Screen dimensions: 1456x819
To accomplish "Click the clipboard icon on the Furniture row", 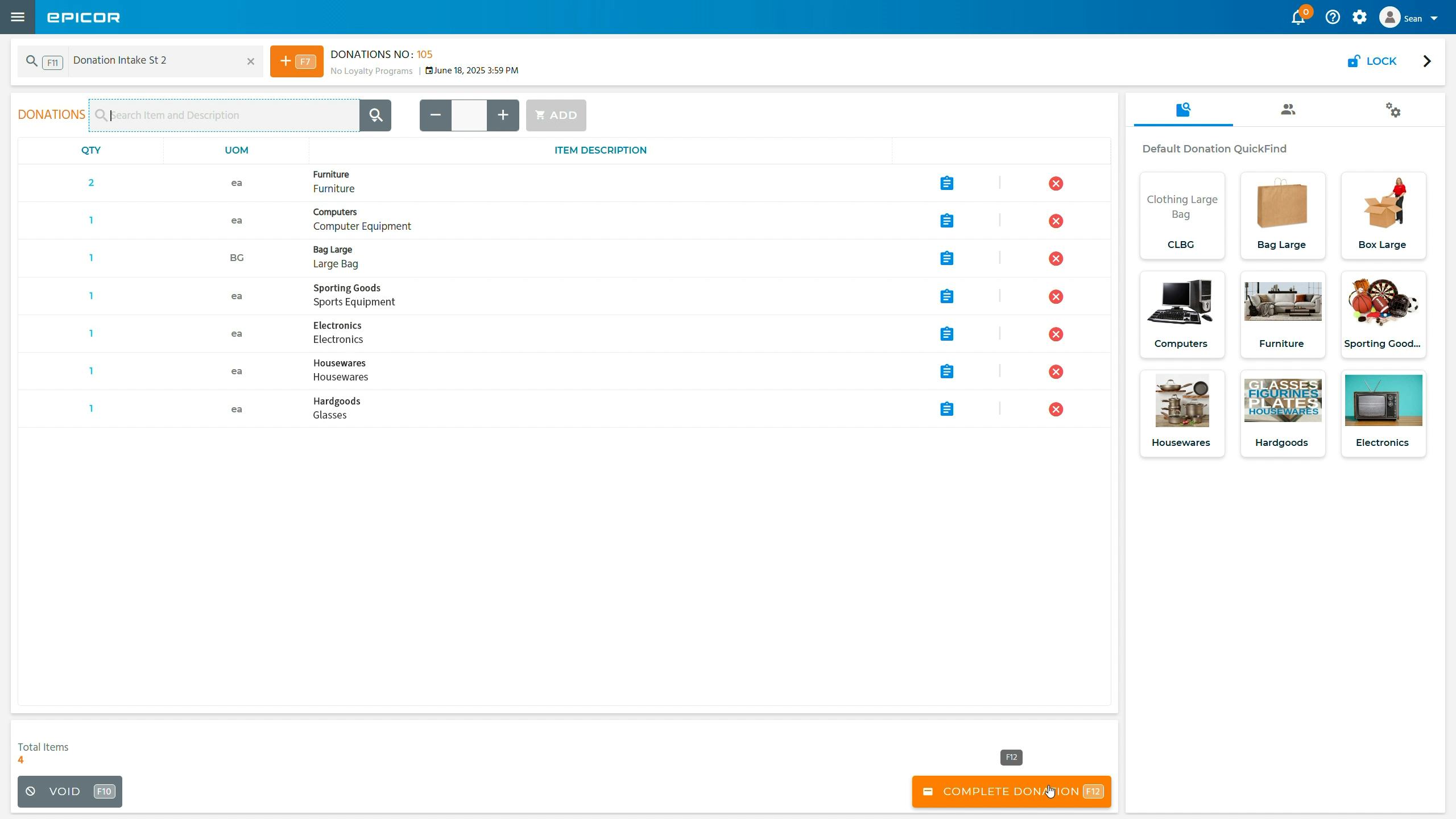I will pyautogui.click(x=946, y=183).
